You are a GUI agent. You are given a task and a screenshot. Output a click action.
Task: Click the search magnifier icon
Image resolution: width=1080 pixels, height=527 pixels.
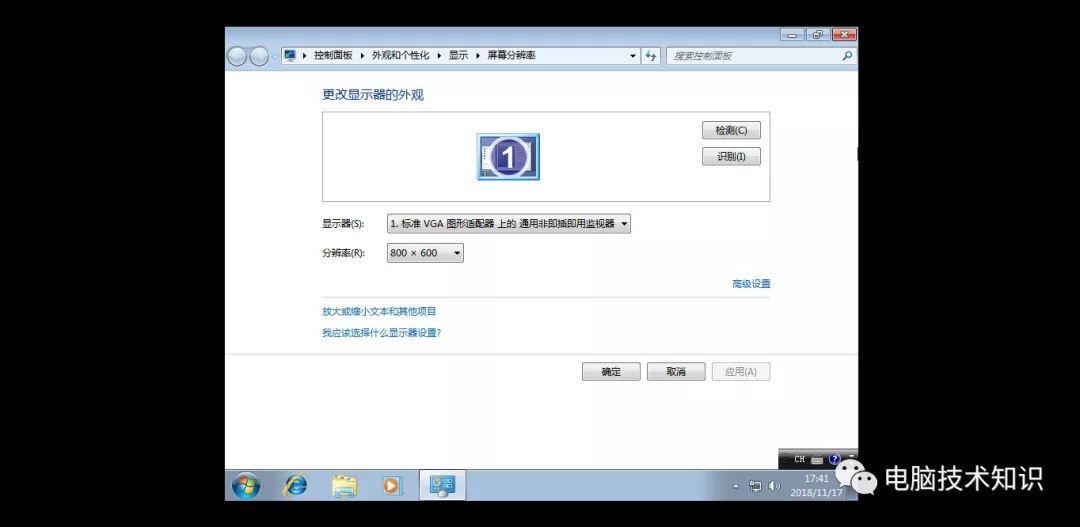[x=847, y=56]
